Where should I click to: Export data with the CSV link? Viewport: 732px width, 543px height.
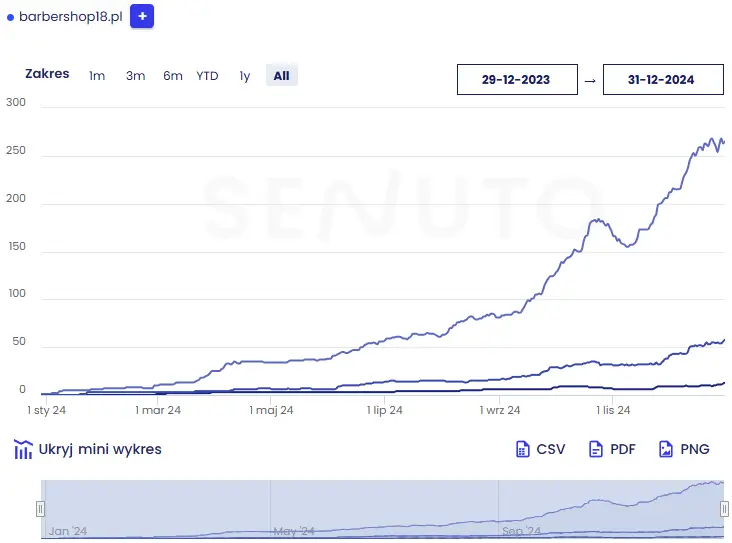coord(550,449)
